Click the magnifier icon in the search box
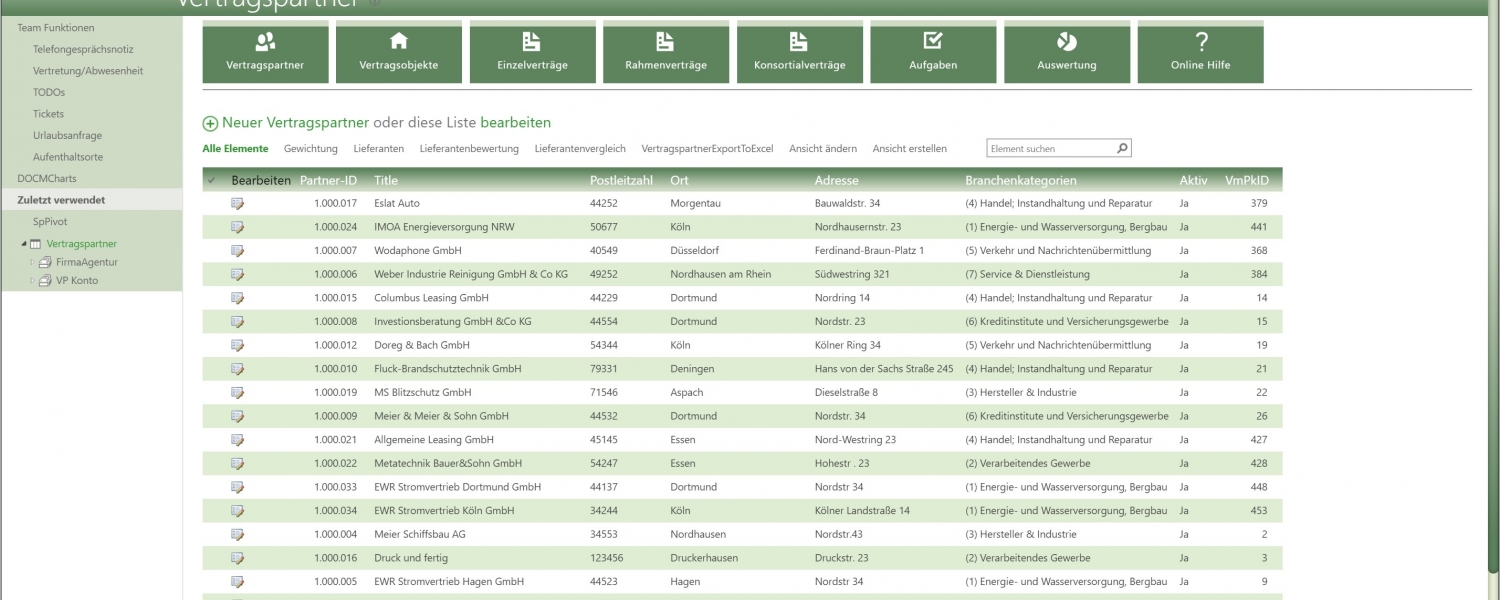 click(x=1122, y=149)
